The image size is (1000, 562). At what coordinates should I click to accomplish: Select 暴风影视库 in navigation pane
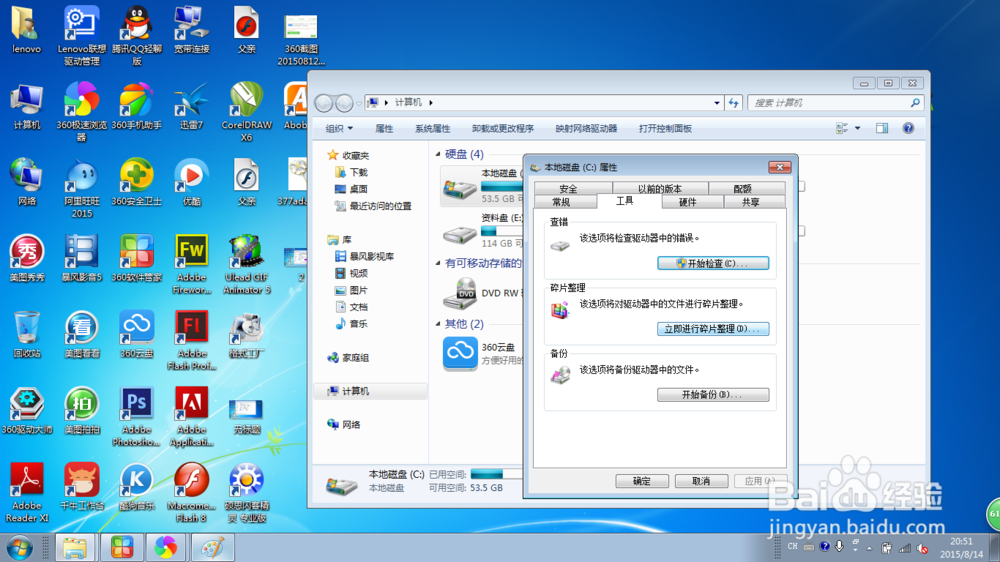(x=365, y=256)
